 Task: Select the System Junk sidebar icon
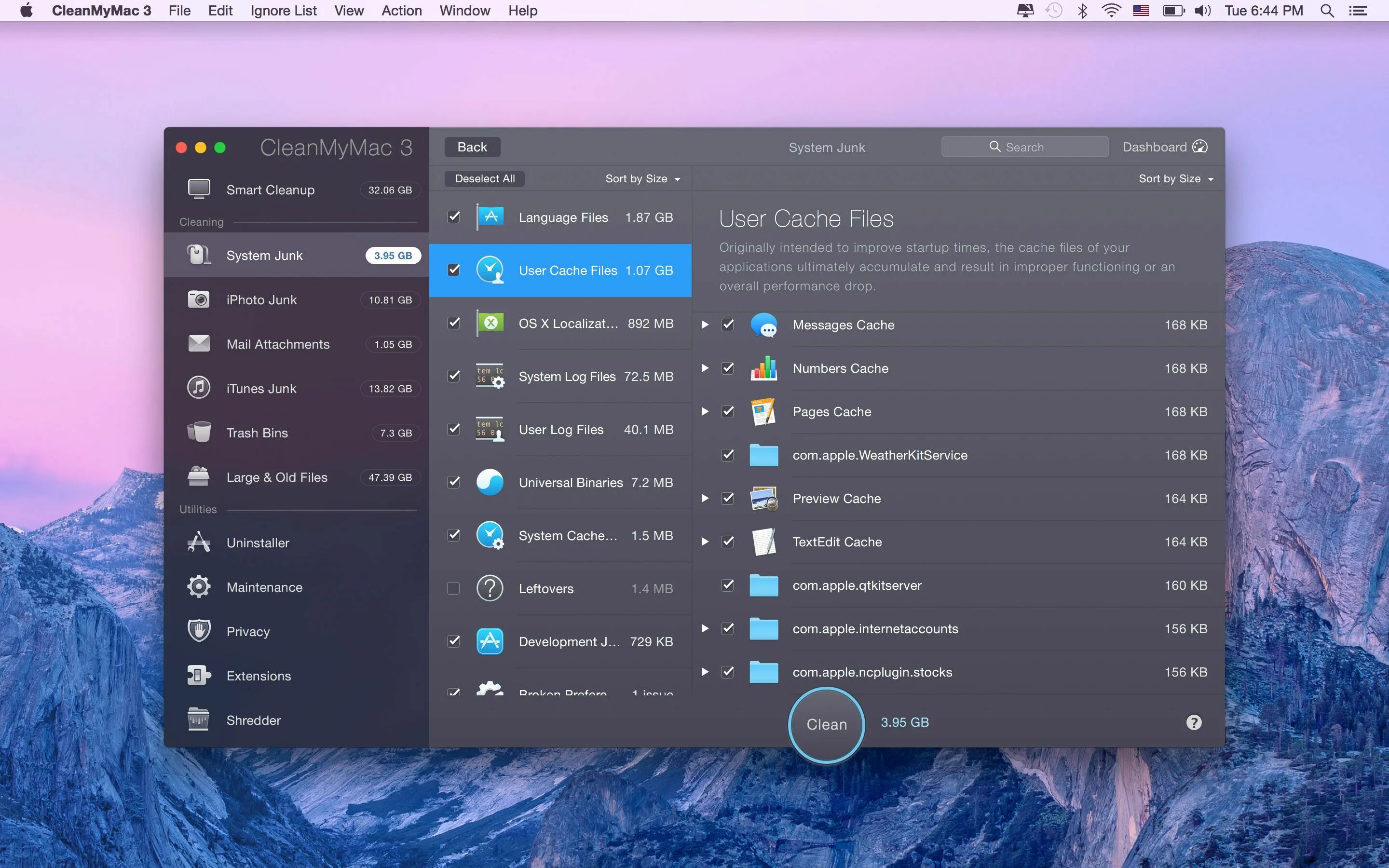tap(199, 255)
